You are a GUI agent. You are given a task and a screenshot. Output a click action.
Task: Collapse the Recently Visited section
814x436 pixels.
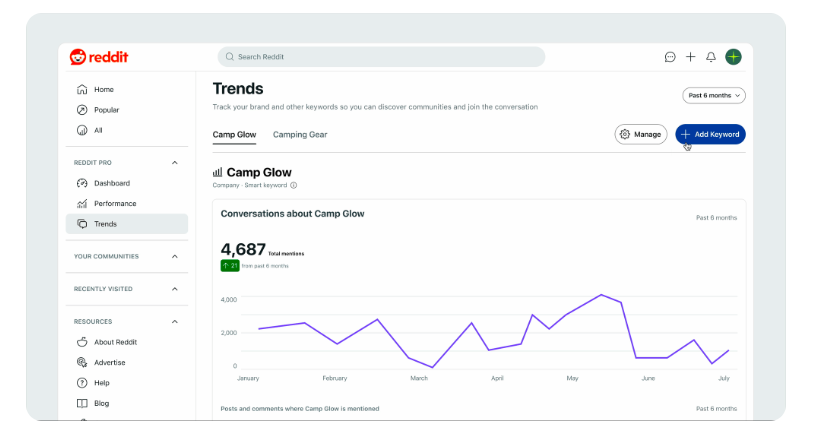175,289
